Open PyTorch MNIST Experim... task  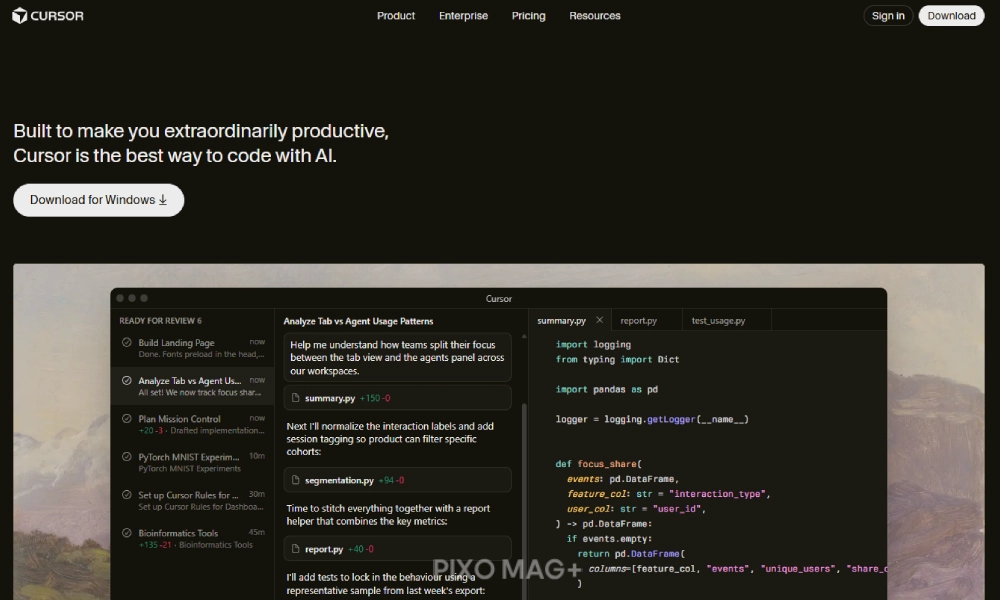tap(193, 462)
